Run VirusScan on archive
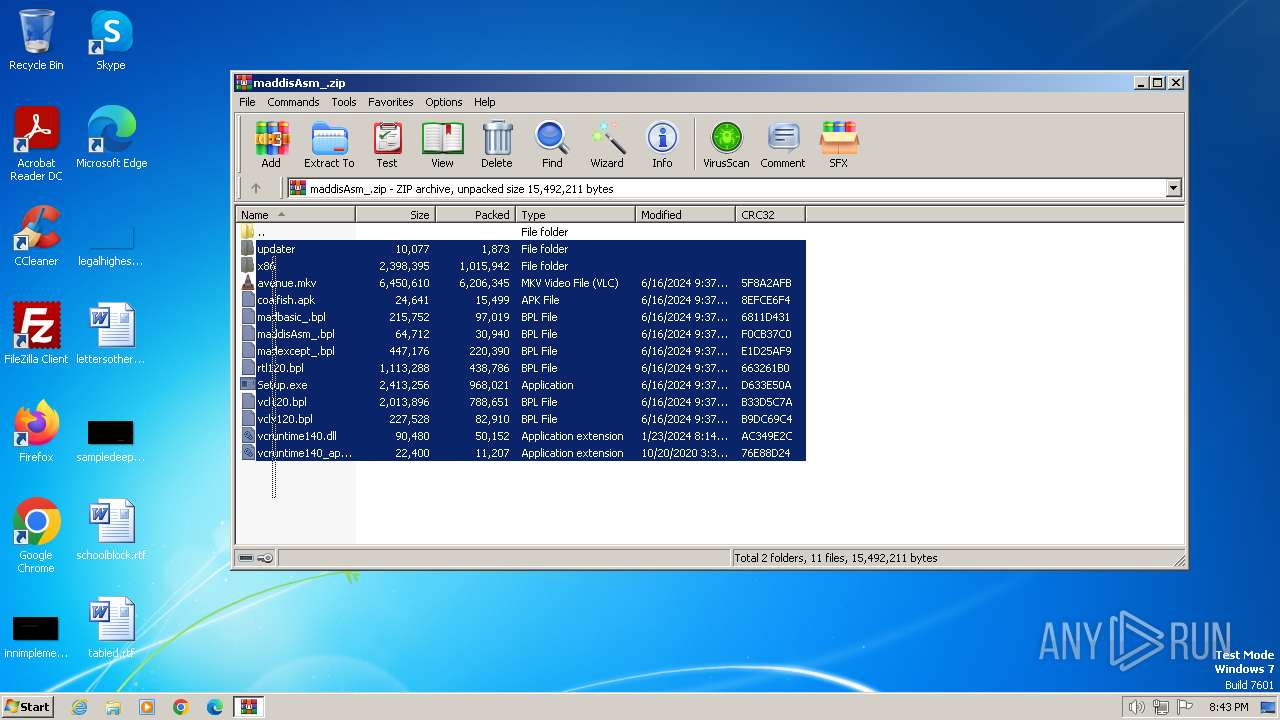The width and height of the screenshot is (1280, 720). 726,145
